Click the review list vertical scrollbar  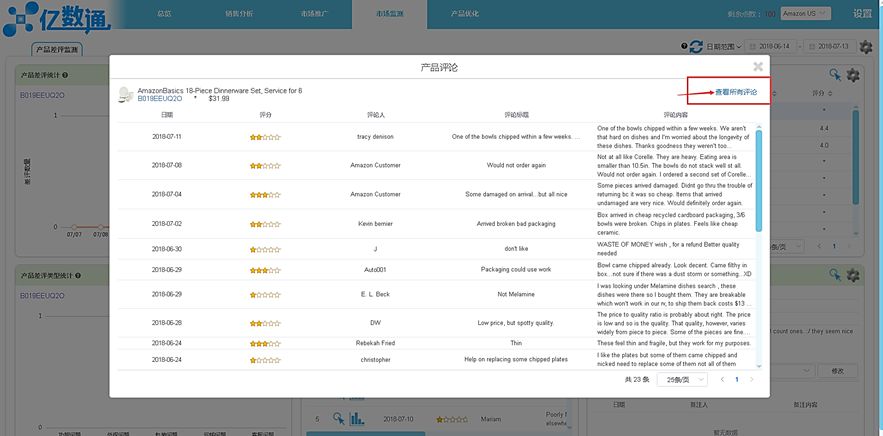pyautogui.click(x=759, y=180)
